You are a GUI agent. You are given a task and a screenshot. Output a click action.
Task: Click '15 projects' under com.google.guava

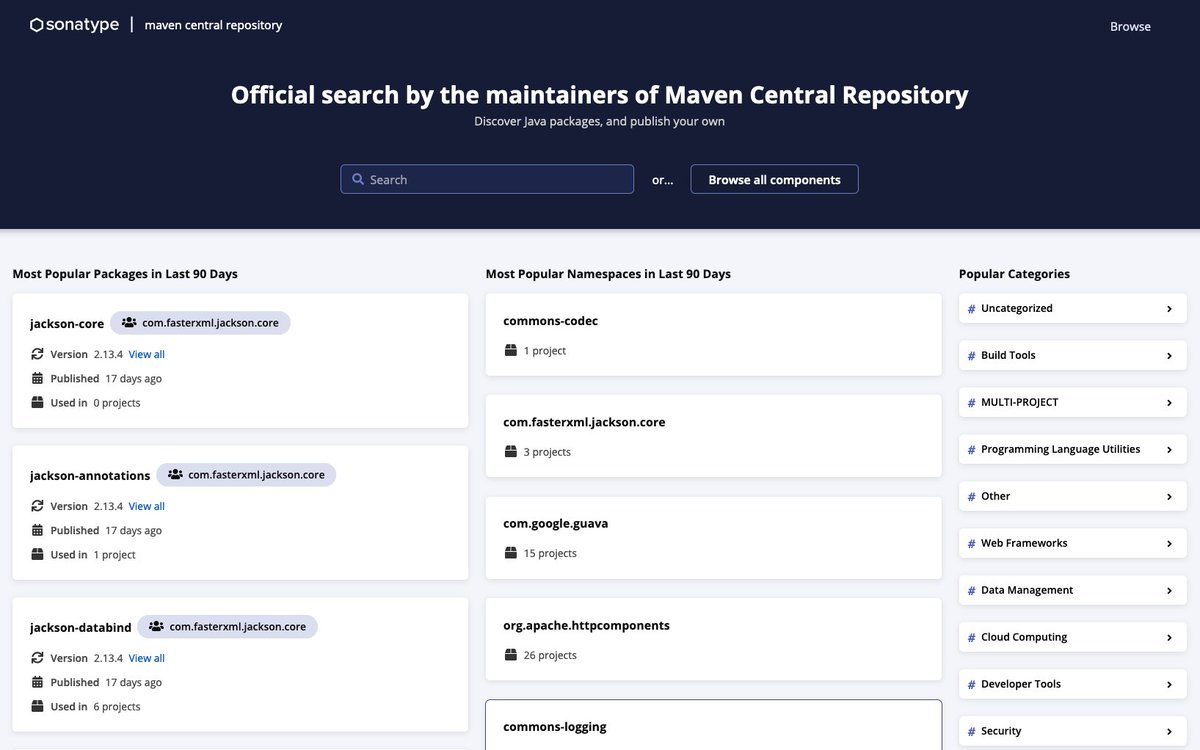click(550, 553)
